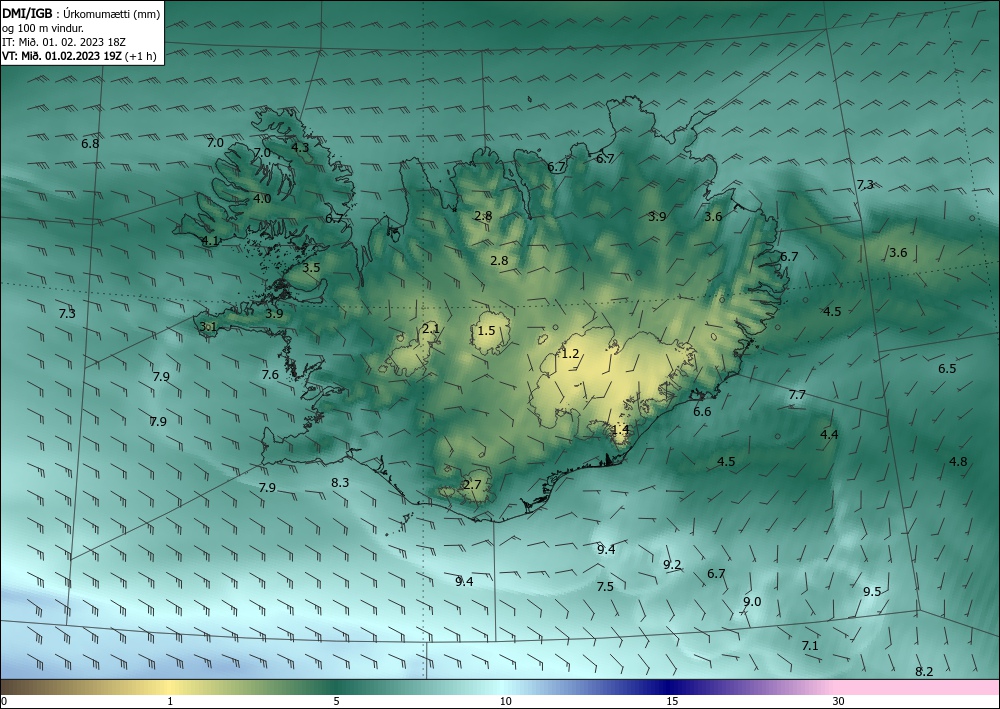This screenshot has width=1000, height=709.
Task: Select the color scale label '5'
Action: (x=336, y=701)
